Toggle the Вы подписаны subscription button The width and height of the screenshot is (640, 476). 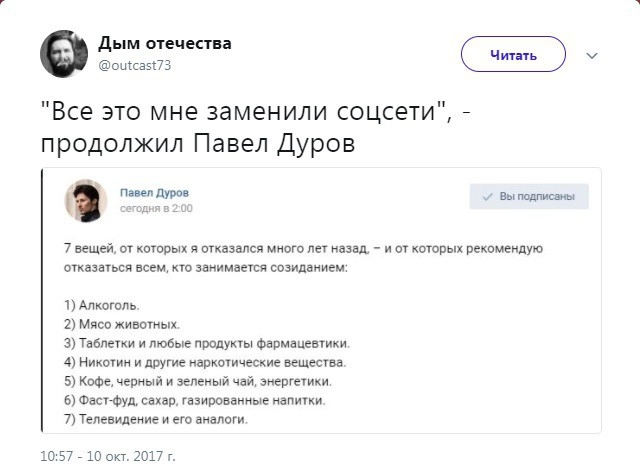[x=529, y=198]
